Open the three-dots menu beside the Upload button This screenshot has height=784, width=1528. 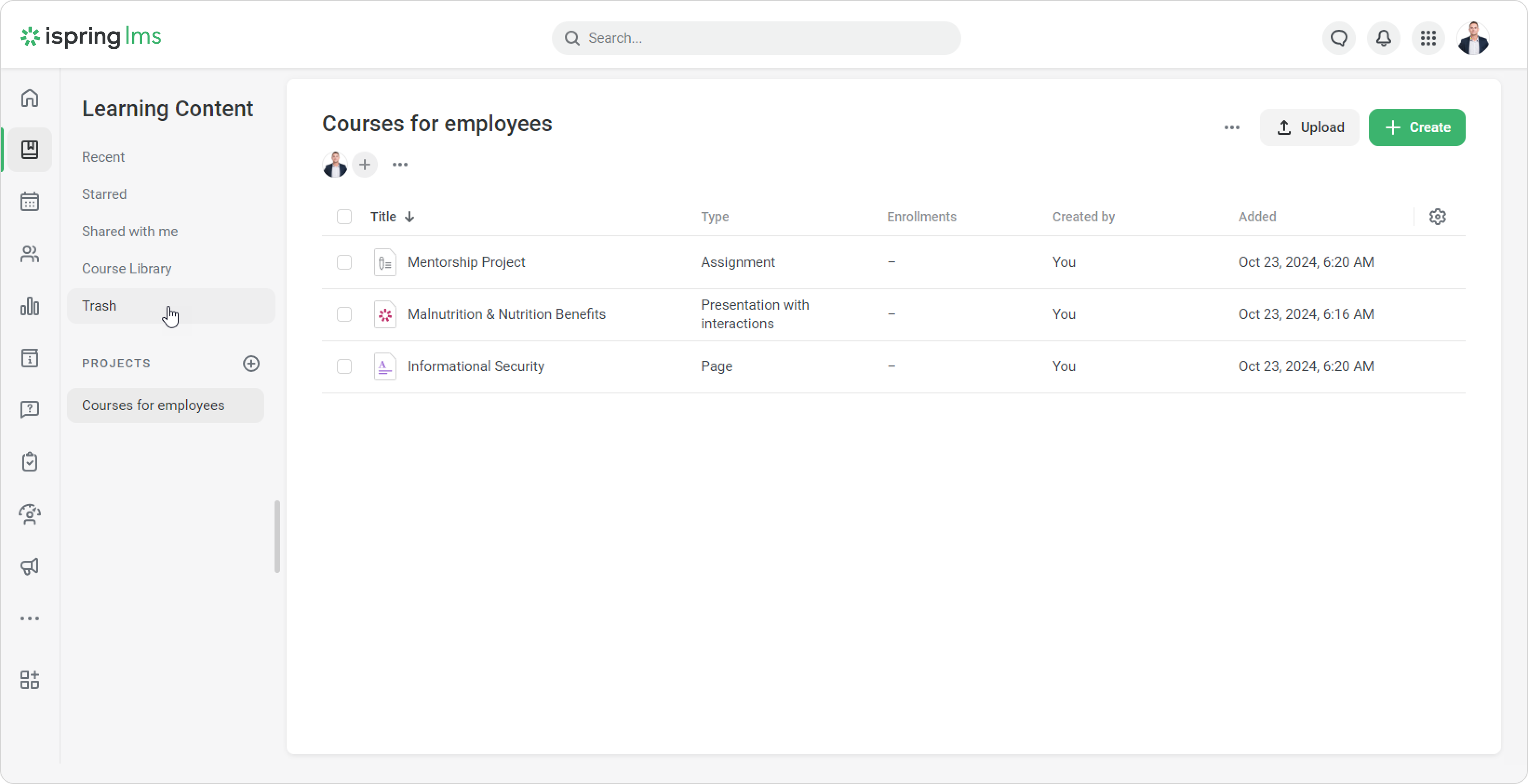[x=1232, y=127]
